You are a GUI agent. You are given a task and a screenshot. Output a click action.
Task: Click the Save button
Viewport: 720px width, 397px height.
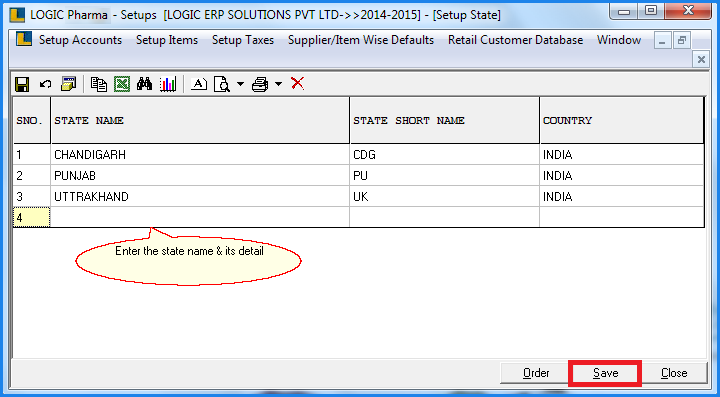[605, 373]
